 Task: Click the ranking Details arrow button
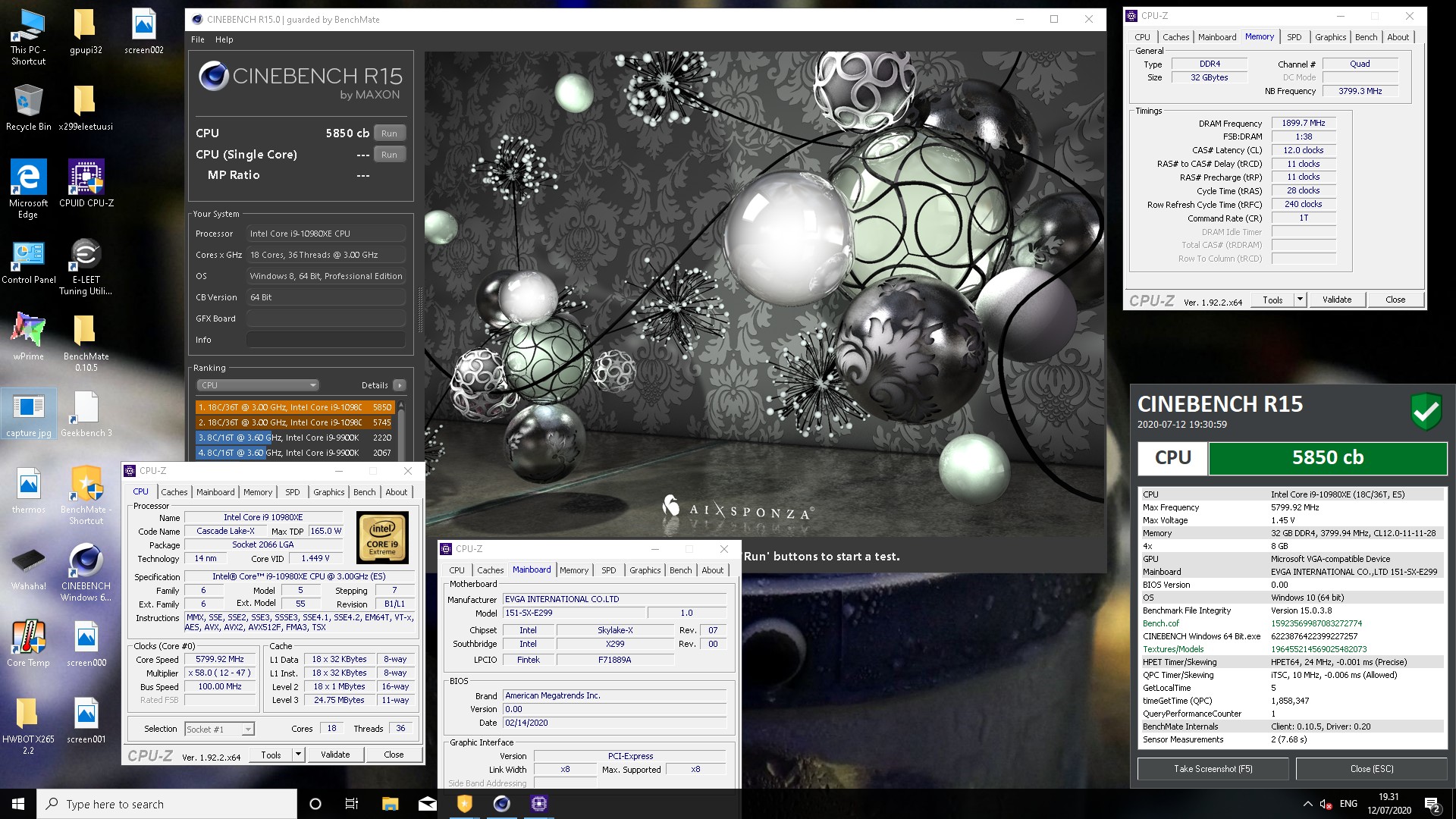400,385
